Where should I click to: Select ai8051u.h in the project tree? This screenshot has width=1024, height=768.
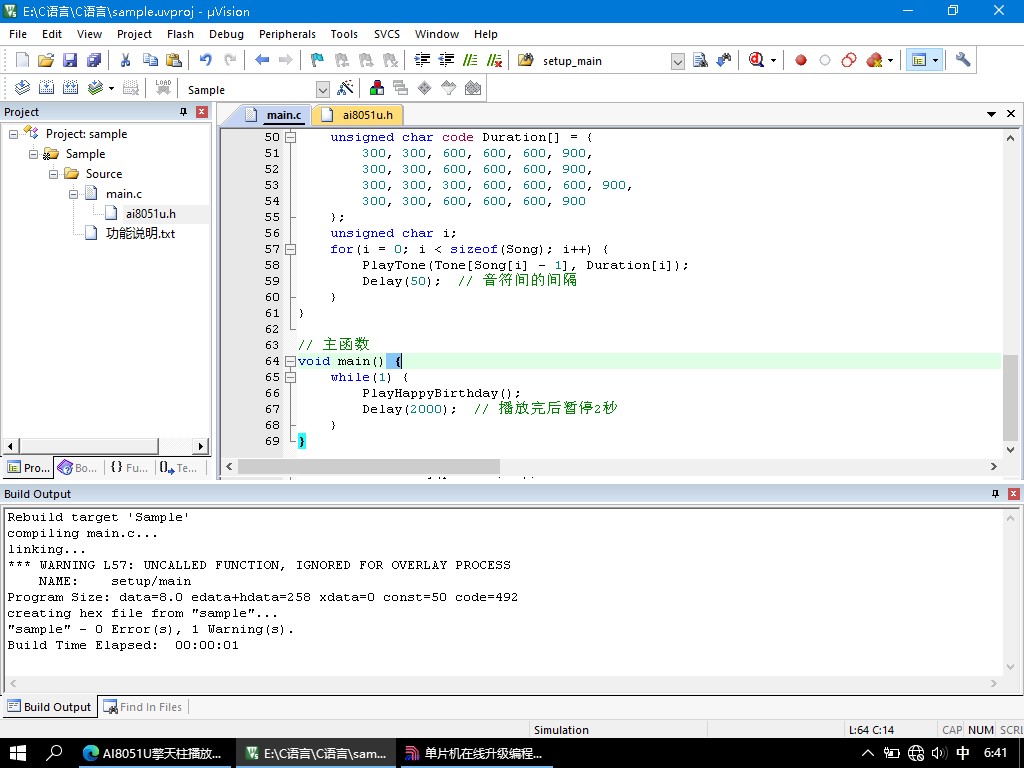click(x=150, y=214)
